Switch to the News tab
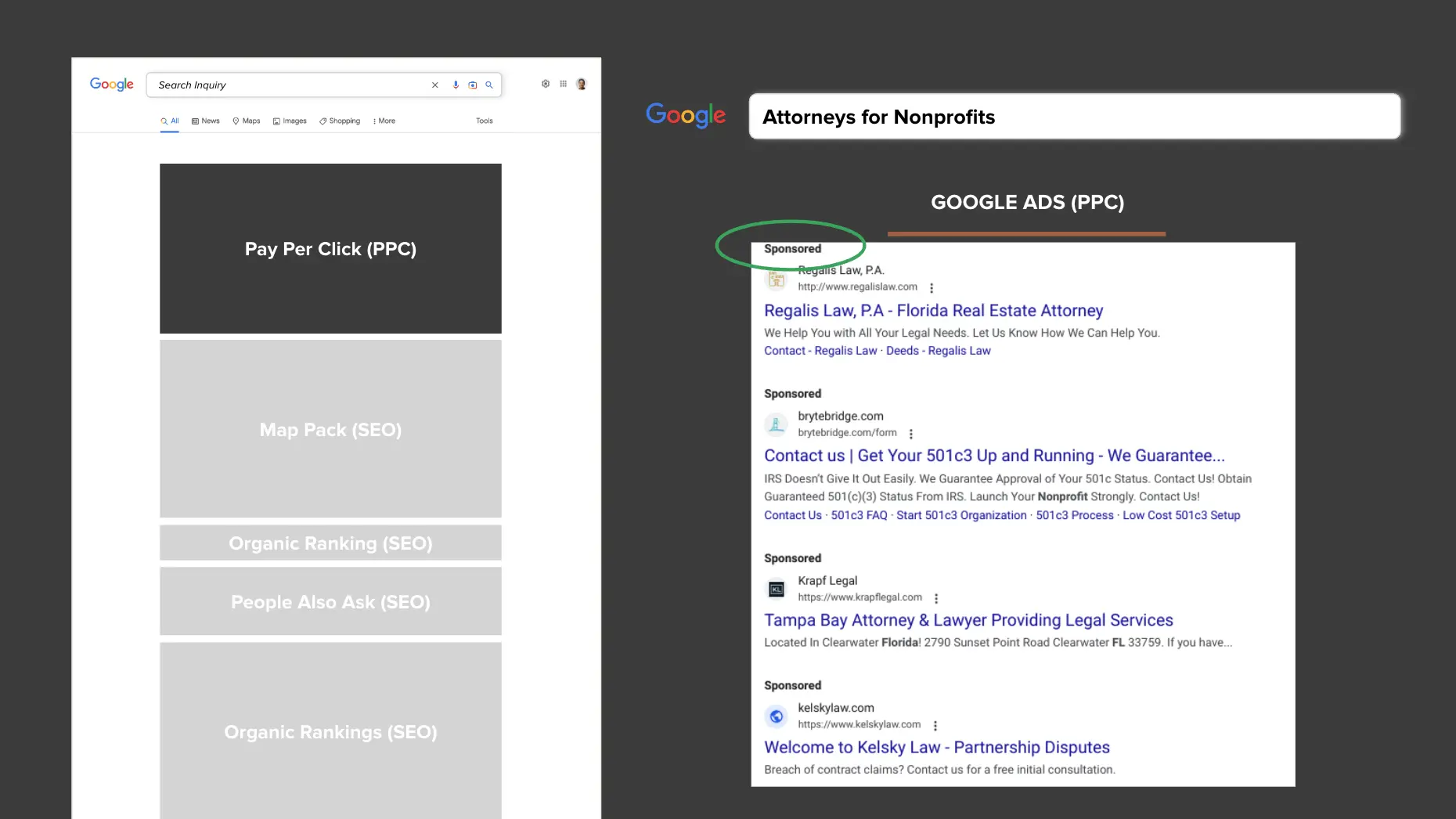Image resolution: width=1456 pixels, height=819 pixels. click(x=206, y=121)
